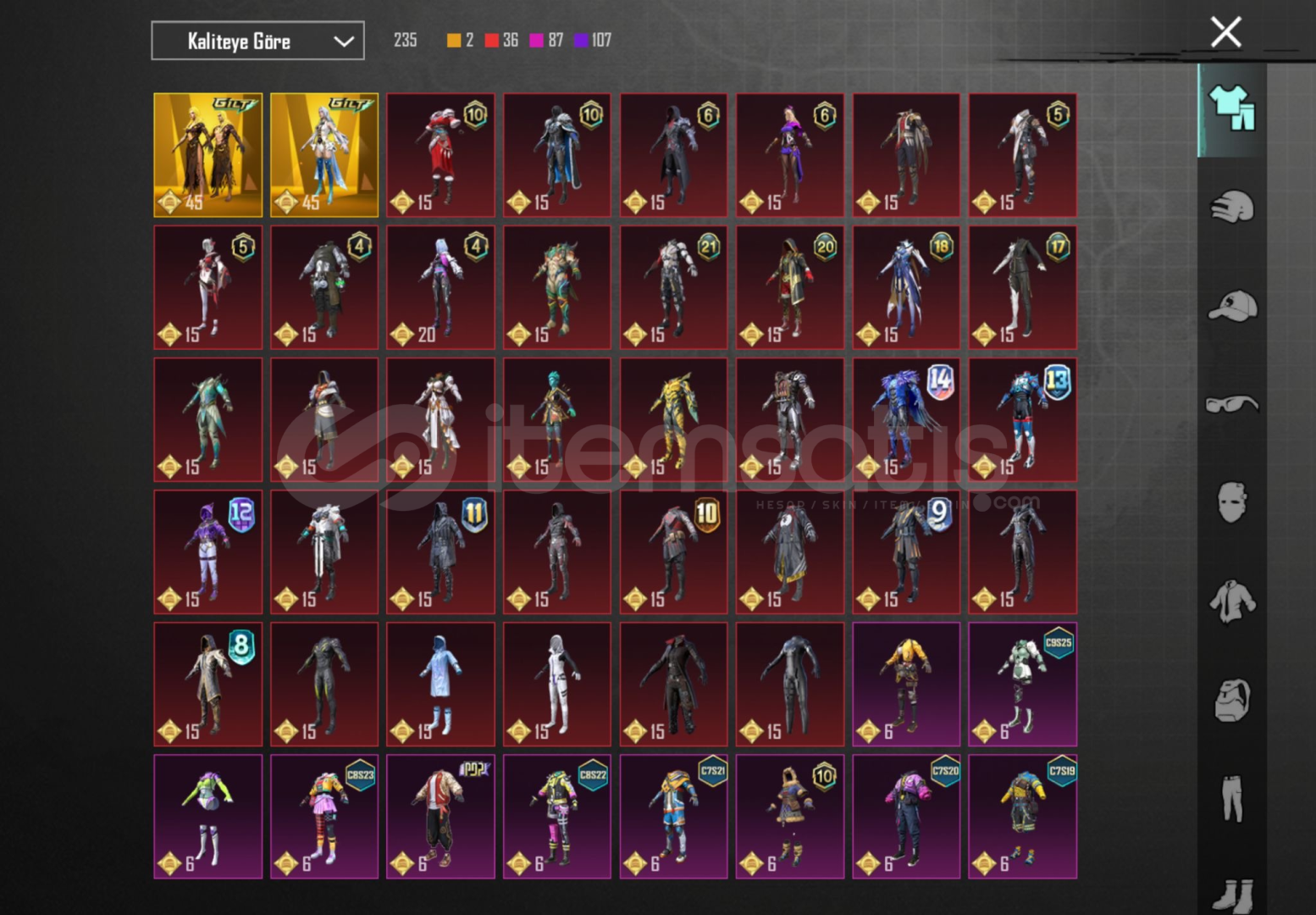
Task: Select the yellow jacket outfit on purple tile
Action: pos(906,684)
